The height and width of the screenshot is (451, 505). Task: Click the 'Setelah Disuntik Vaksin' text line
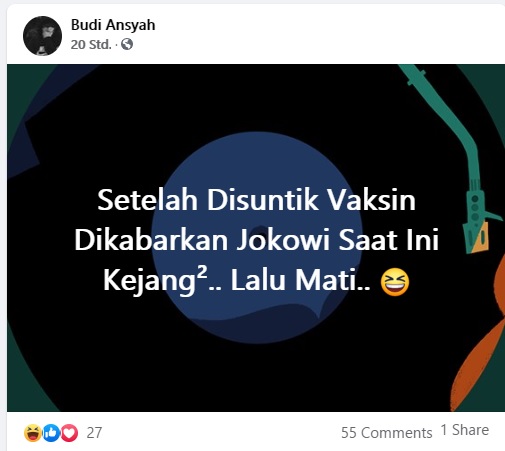click(x=256, y=200)
